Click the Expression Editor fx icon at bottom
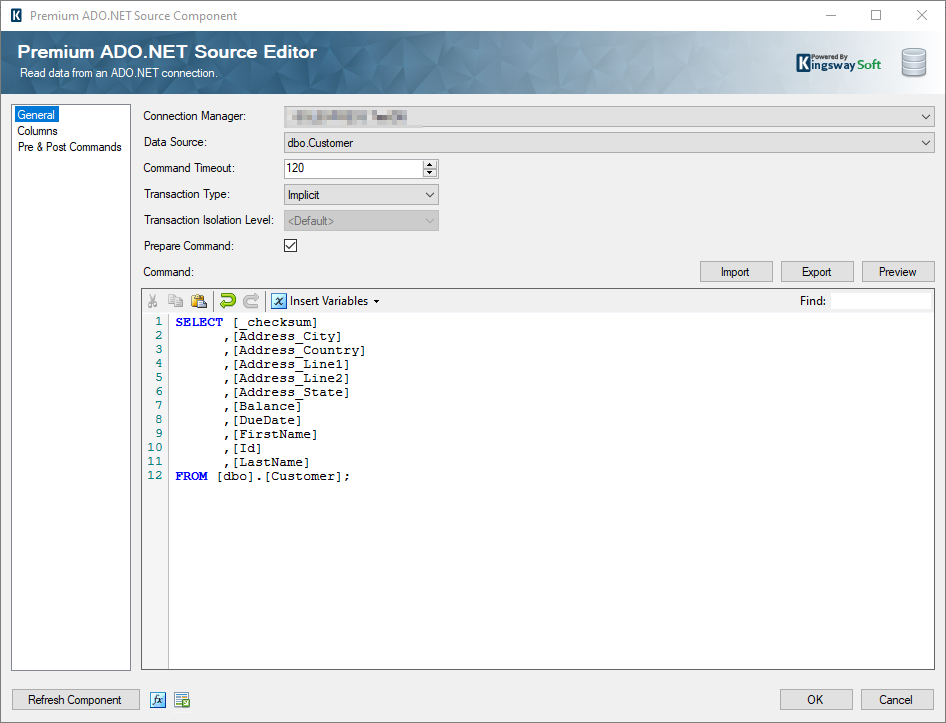The image size is (946, 723). 158,699
